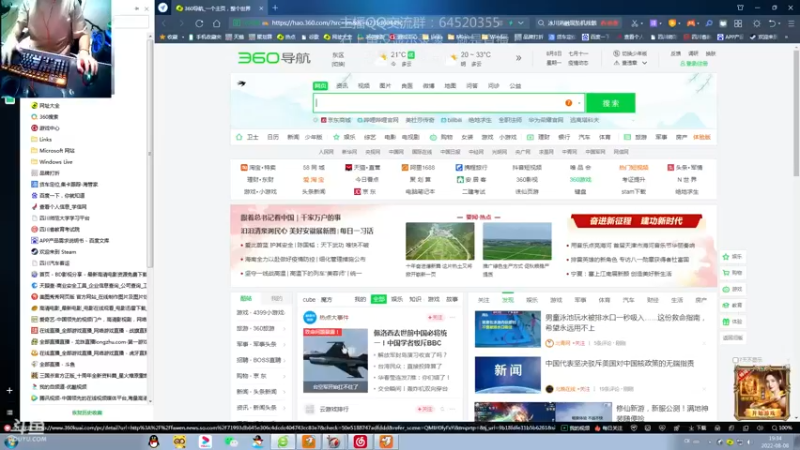Open the WeChat icon in taskbar
The width and height of the screenshot is (800, 450).
tap(232, 441)
